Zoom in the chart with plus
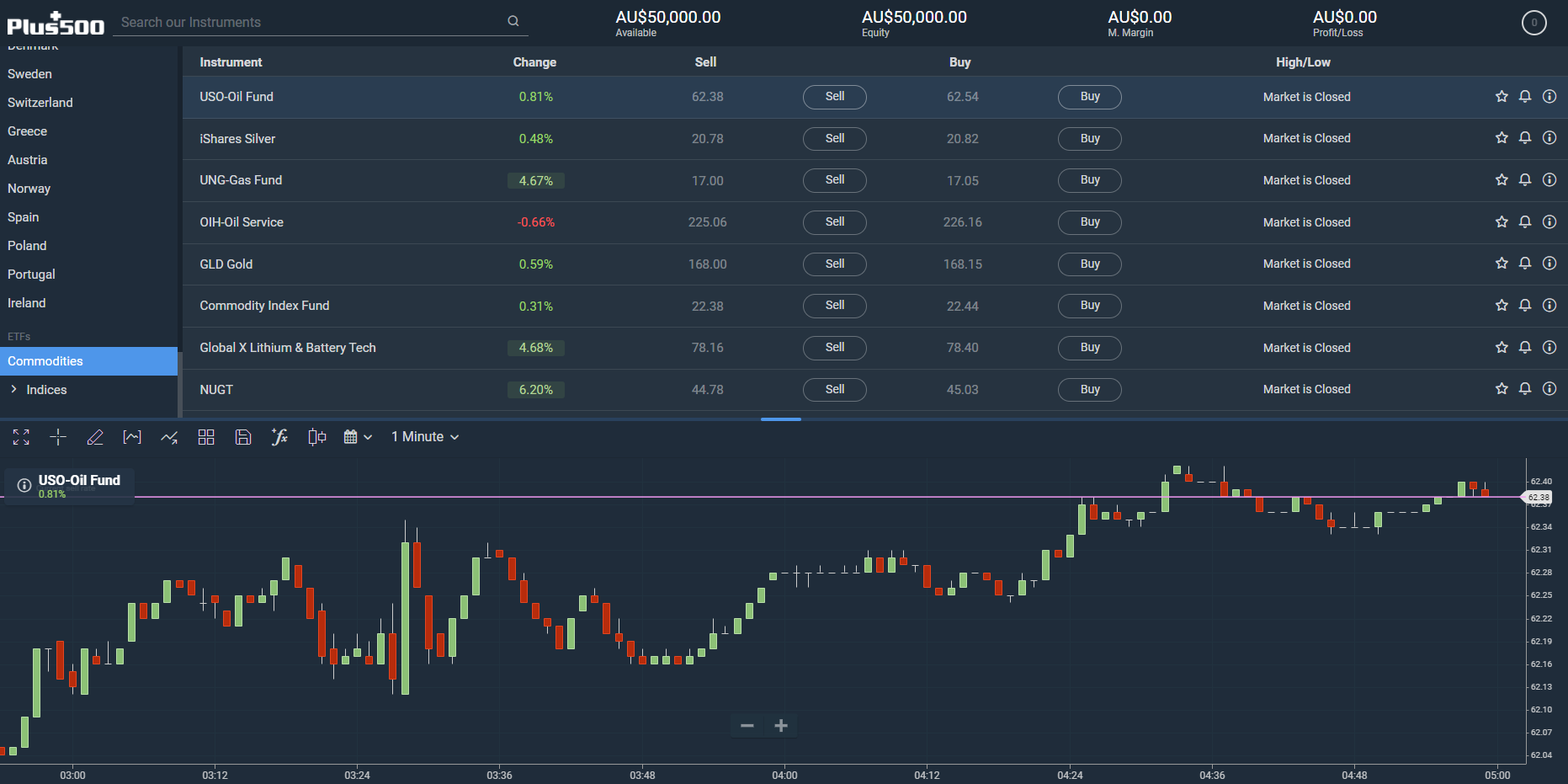The height and width of the screenshot is (784, 1568). click(x=781, y=726)
